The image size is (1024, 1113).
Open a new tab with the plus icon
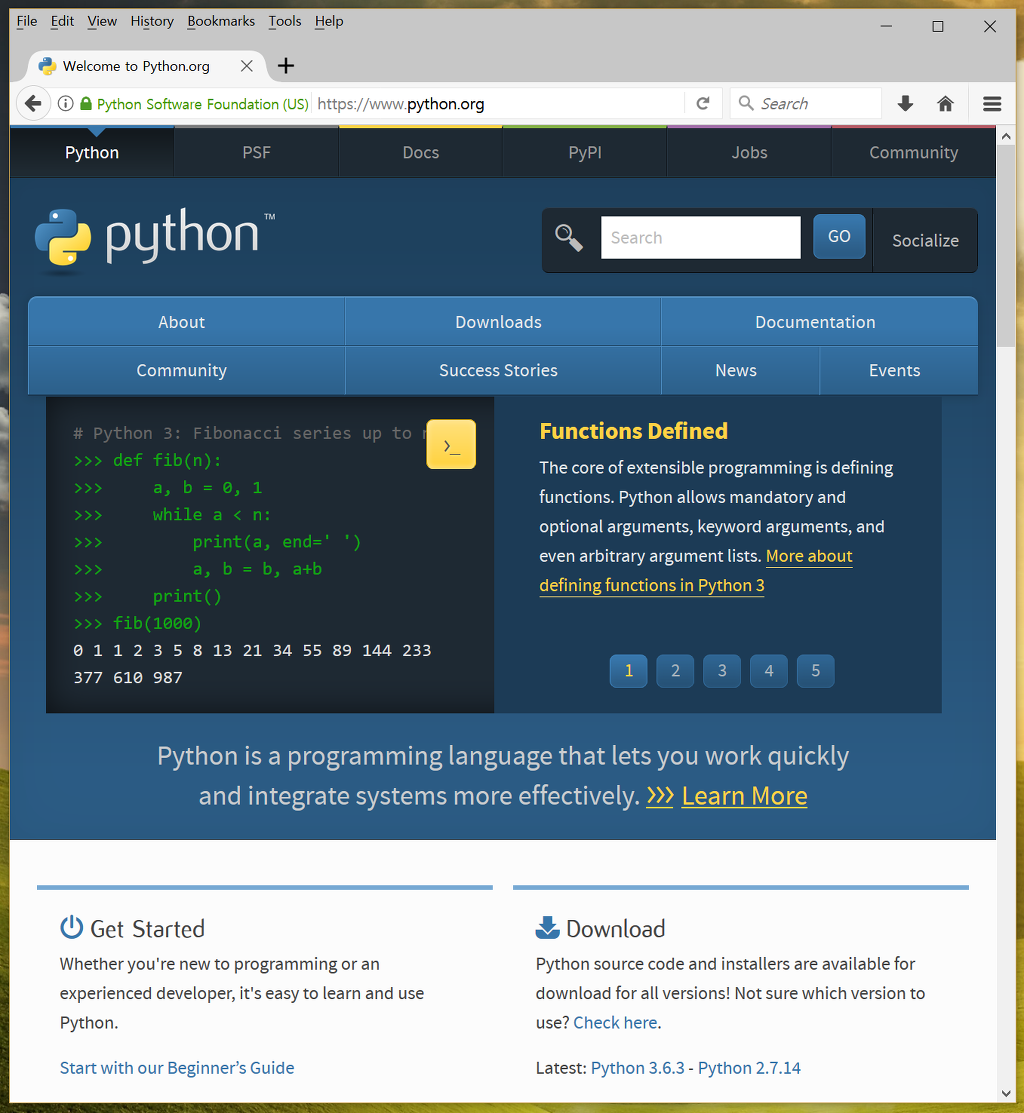(285, 66)
